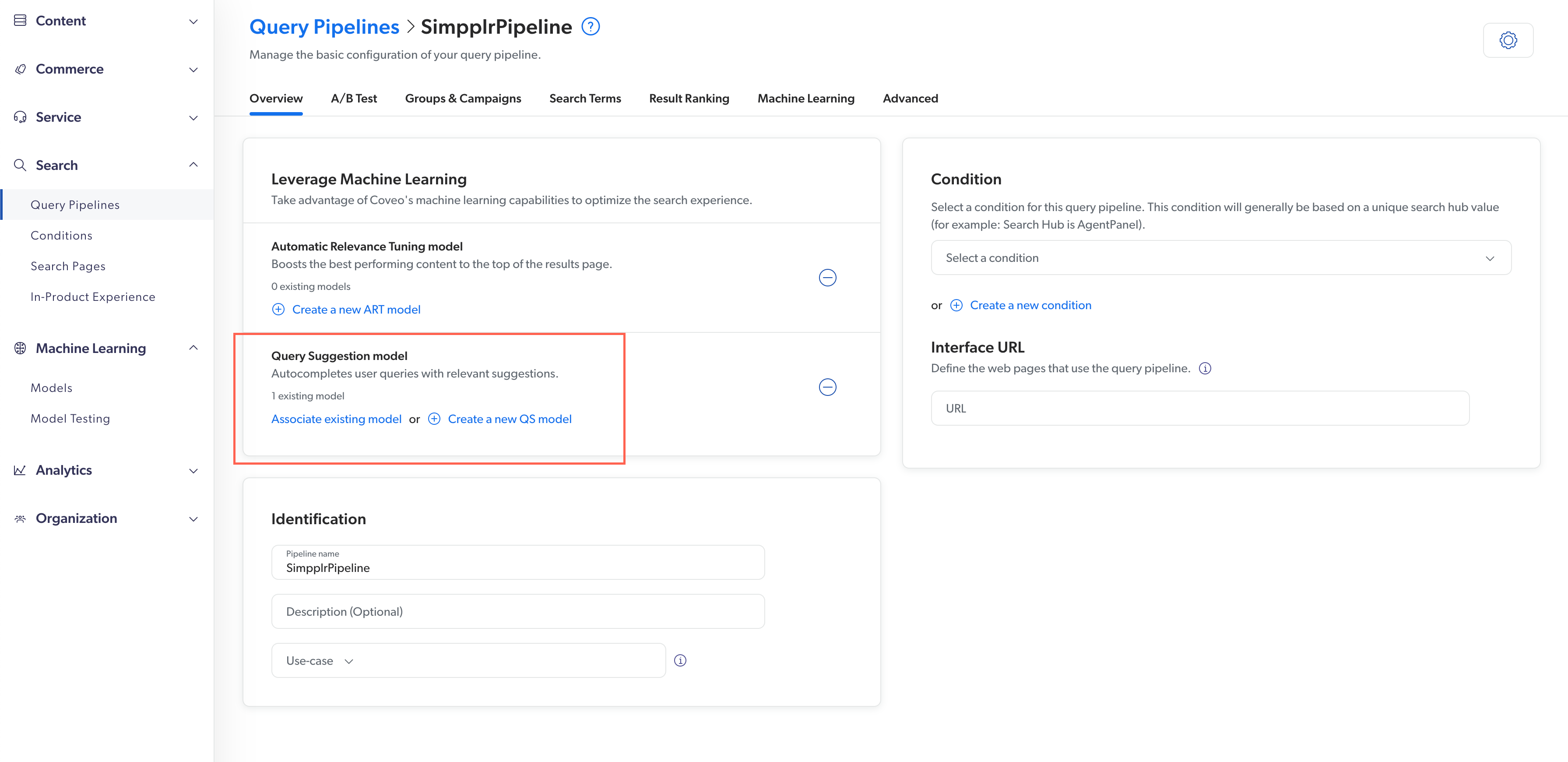This screenshot has width=1568, height=762.
Task: Switch to the Result Ranking tab
Action: 689,98
